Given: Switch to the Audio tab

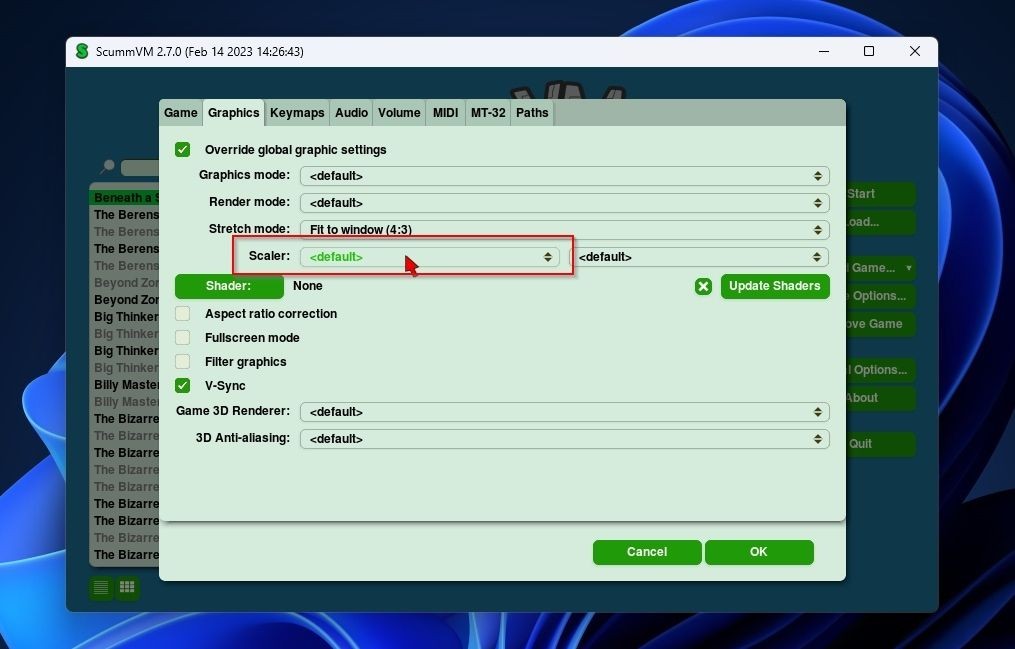Looking at the screenshot, I should [x=351, y=113].
